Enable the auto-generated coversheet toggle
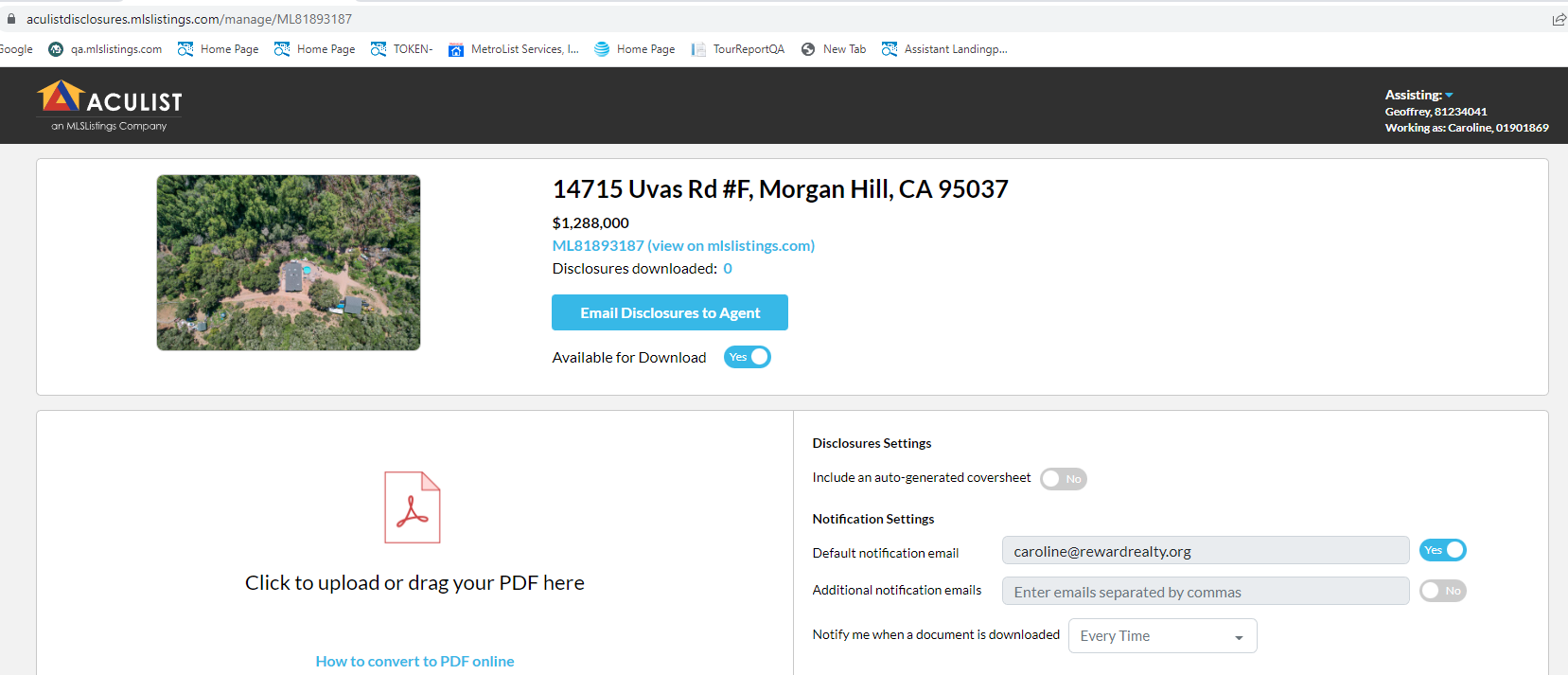This screenshot has height=675, width=1568. coord(1064,479)
